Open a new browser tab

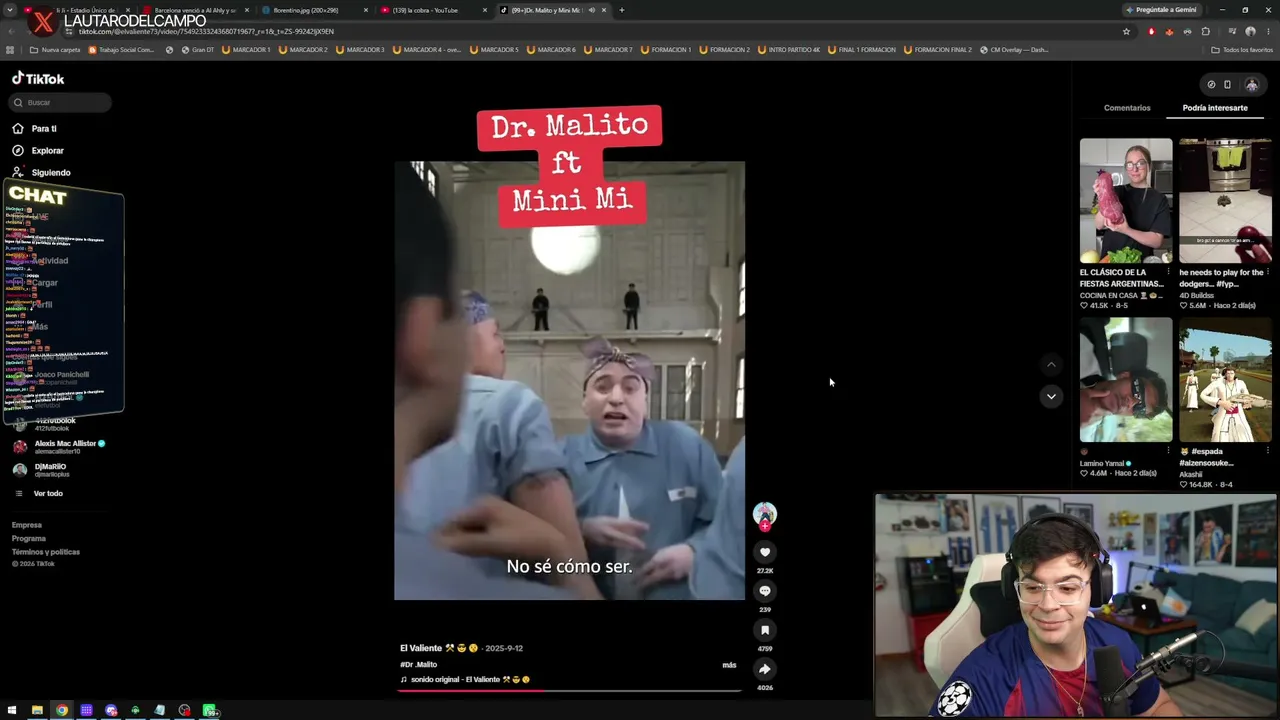pyautogui.click(x=621, y=10)
